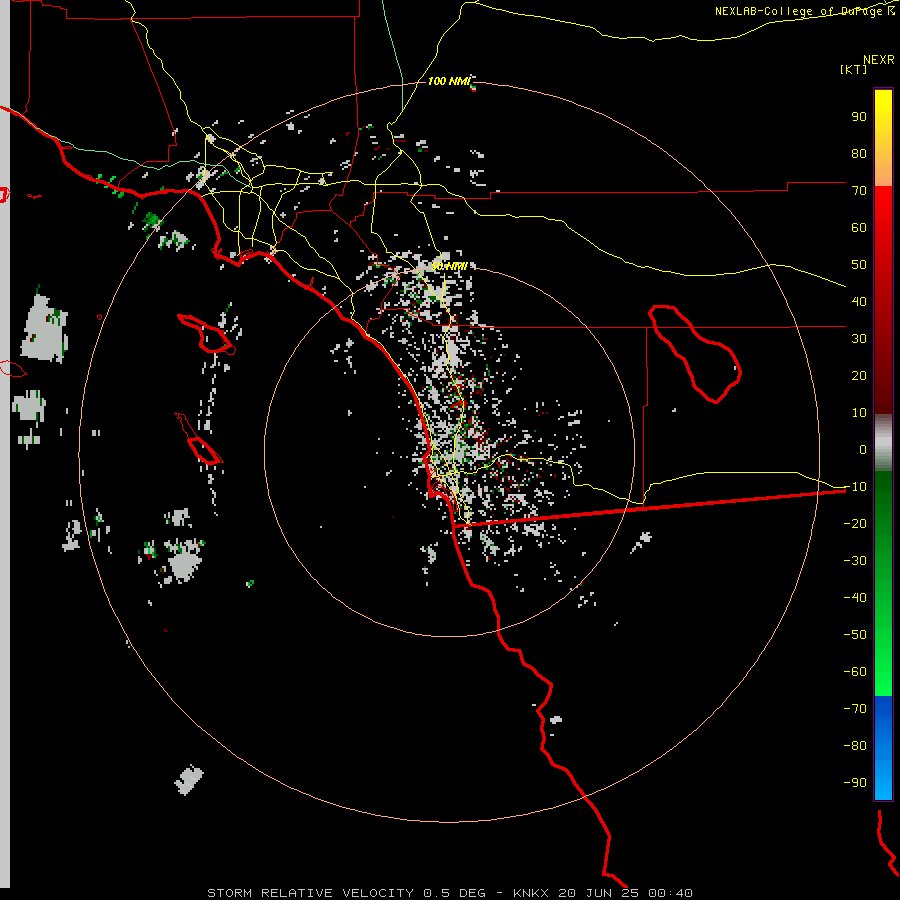Click the Santa Catalina Island outline
The height and width of the screenshot is (900, 900).
coord(206,334)
